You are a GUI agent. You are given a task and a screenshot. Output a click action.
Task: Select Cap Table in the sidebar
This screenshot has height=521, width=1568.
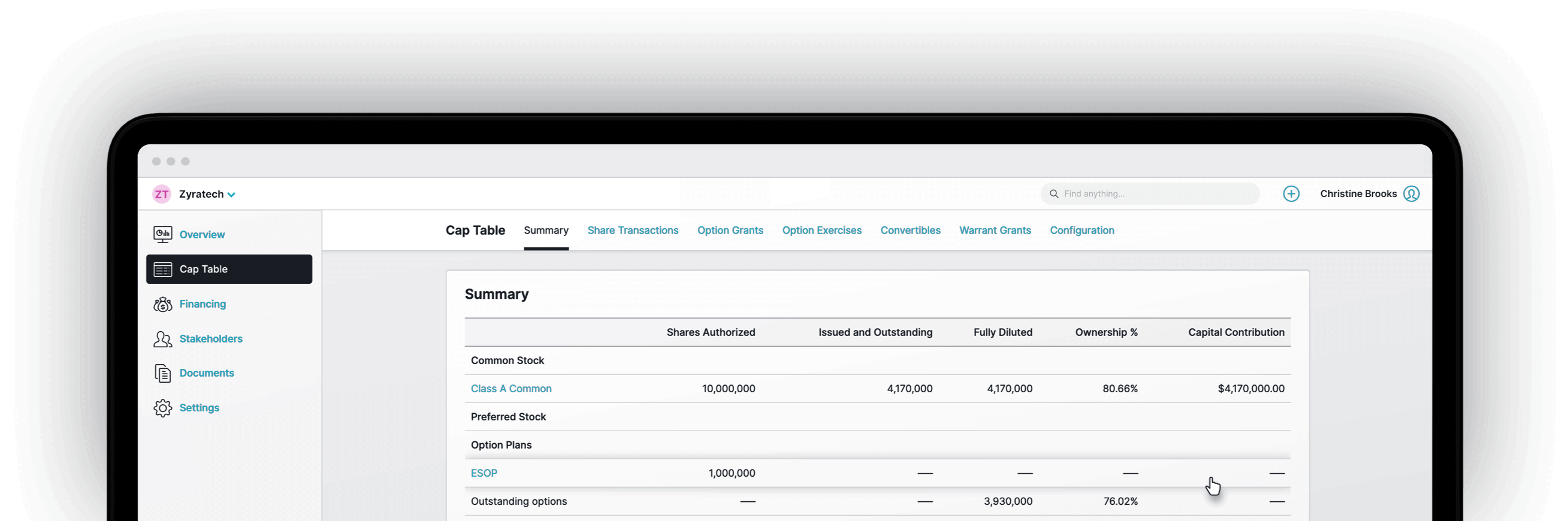tap(229, 269)
